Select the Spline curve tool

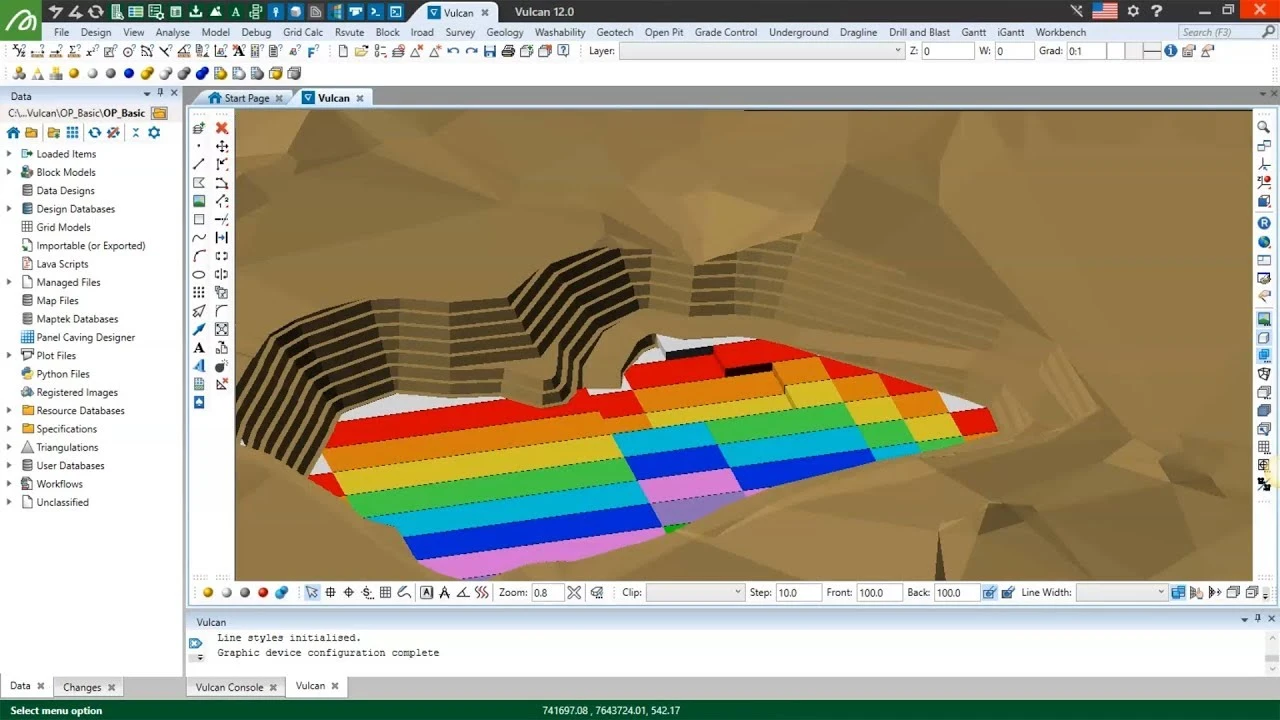point(199,237)
